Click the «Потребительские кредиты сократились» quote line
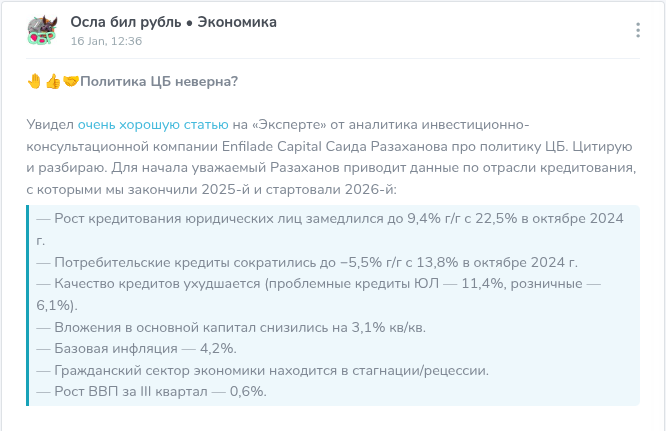 306,262
